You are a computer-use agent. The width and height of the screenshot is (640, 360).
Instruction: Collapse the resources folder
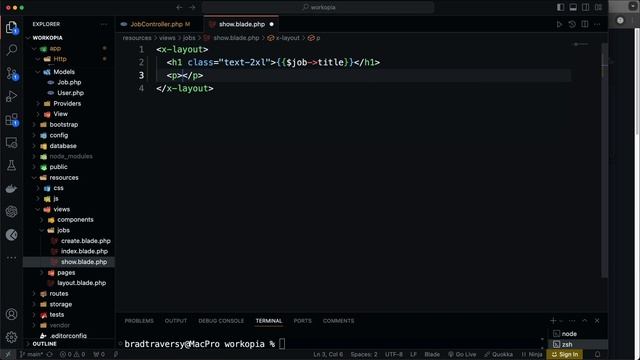point(34,178)
